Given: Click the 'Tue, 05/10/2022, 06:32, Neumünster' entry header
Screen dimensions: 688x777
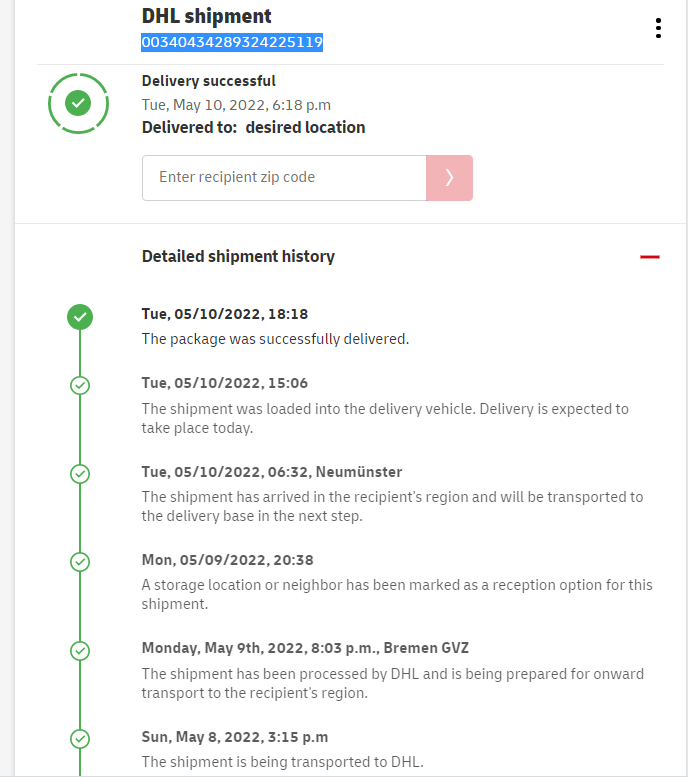Looking at the screenshot, I should tap(272, 471).
